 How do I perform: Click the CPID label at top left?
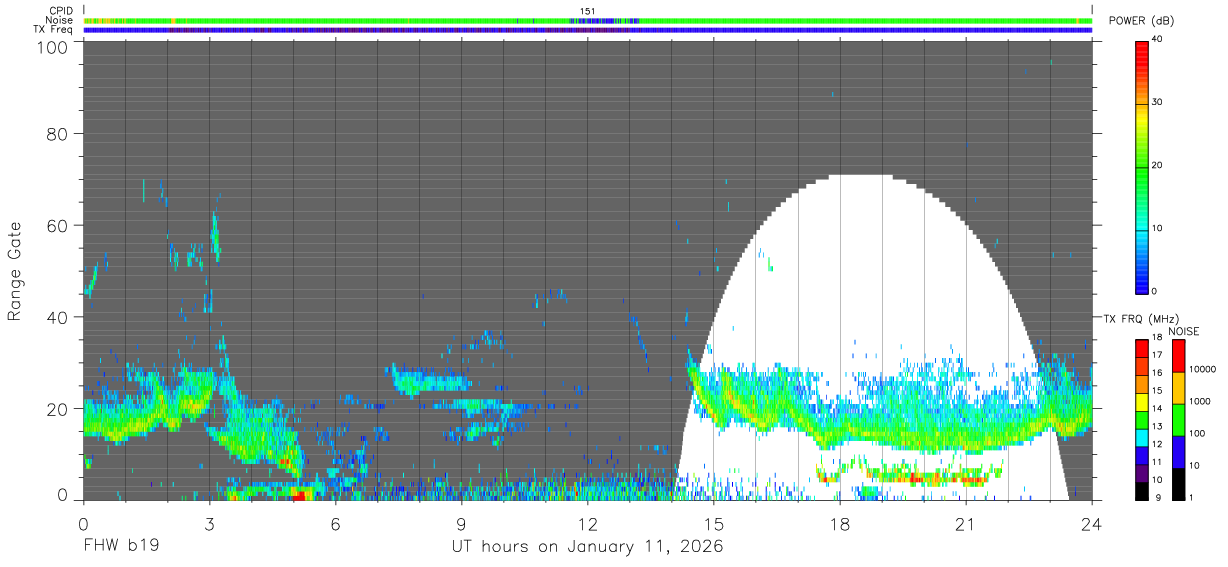[x=60, y=11]
